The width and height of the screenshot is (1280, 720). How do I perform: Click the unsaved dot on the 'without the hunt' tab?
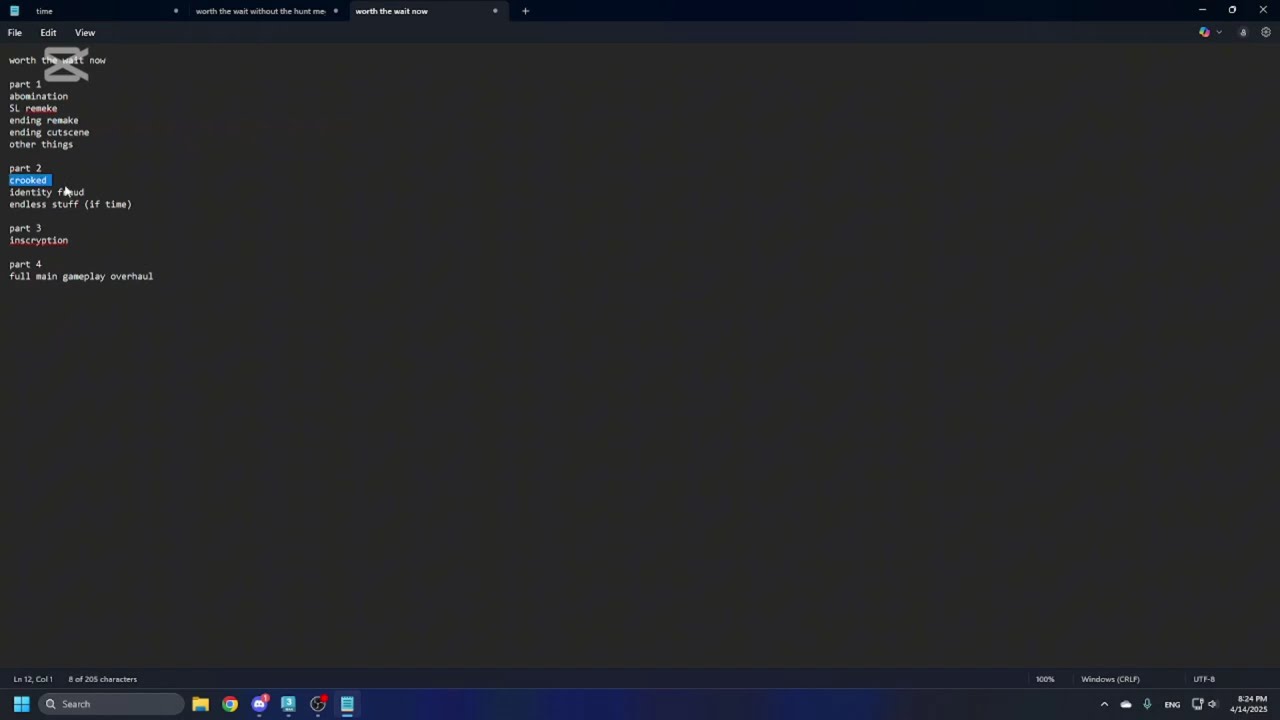(335, 11)
